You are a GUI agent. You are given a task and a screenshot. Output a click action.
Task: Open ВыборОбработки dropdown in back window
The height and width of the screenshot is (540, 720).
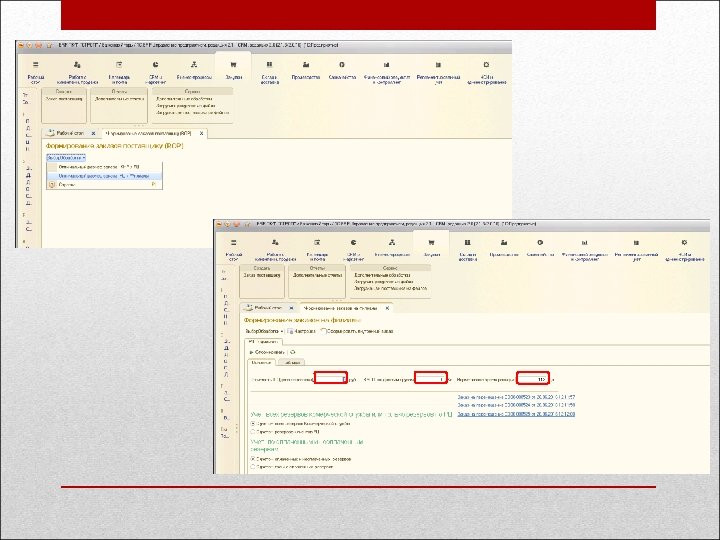[x=66, y=158]
